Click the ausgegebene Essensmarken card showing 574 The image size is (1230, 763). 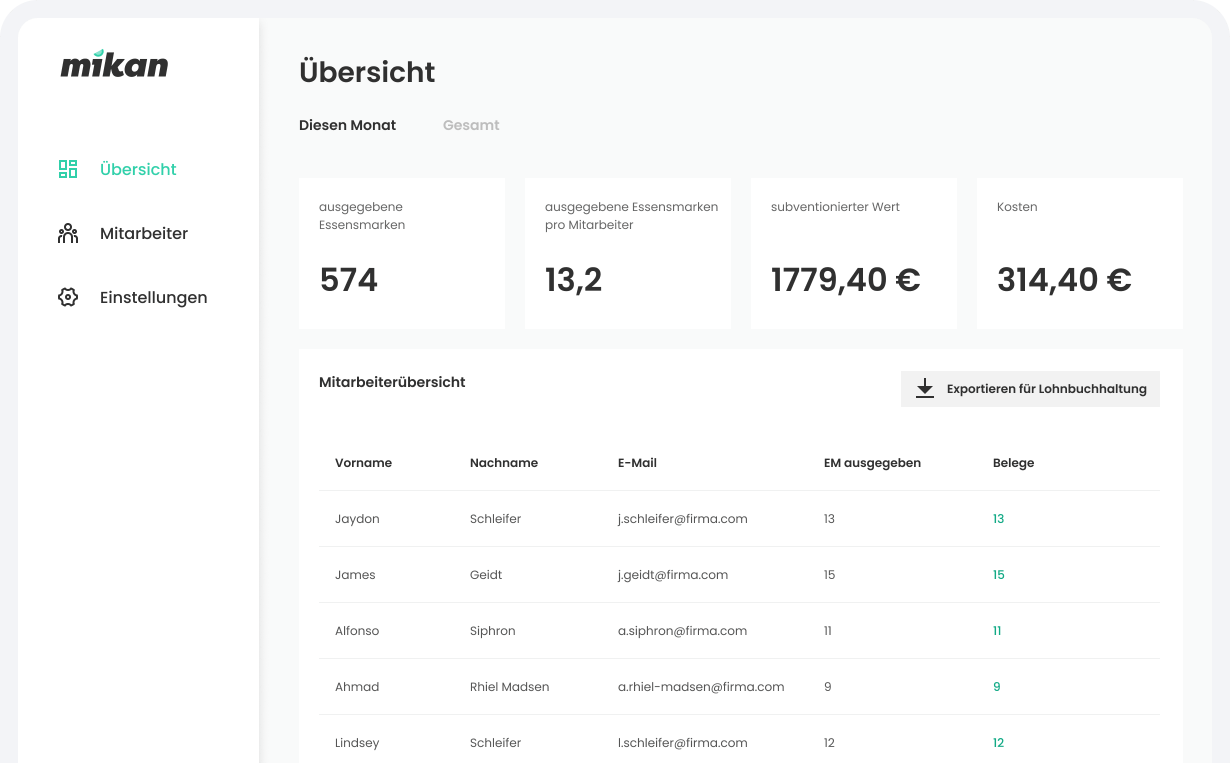click(401, 252)
